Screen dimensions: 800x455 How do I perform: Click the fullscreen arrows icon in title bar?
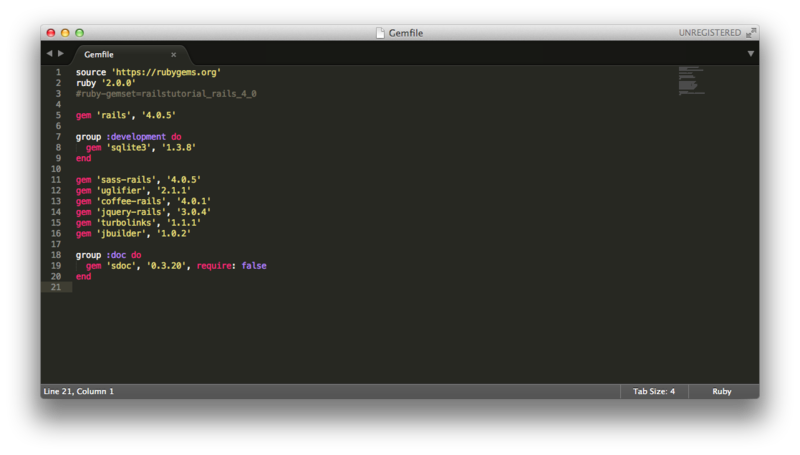tap(751, 33)
